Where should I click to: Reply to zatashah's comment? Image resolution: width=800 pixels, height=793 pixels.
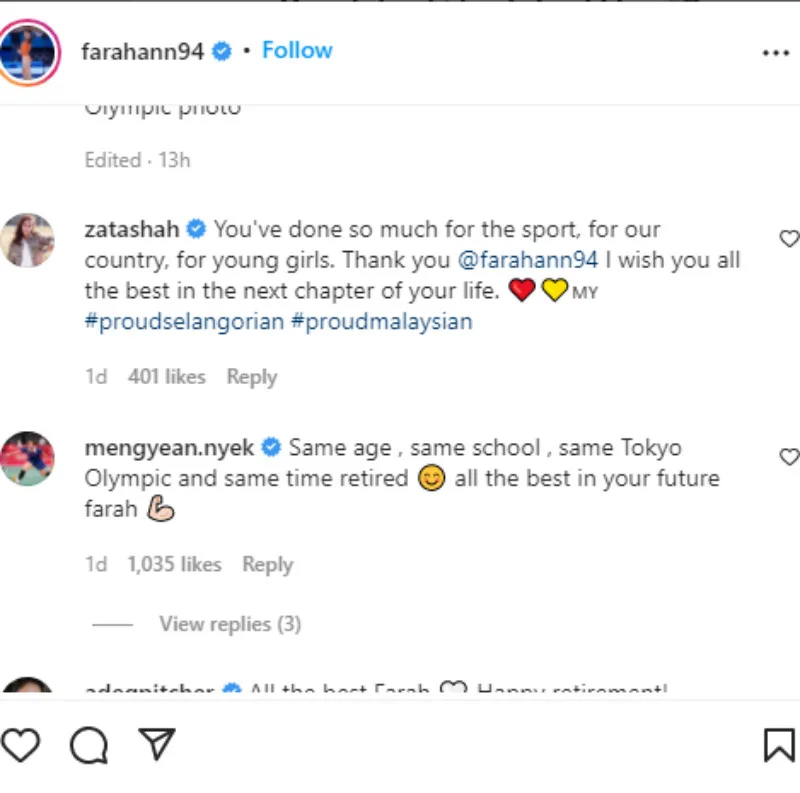(251, 377)
